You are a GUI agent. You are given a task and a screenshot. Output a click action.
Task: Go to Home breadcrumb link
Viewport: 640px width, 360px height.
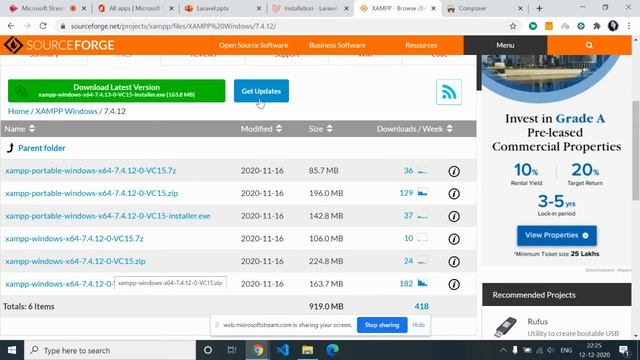point(18,111)
